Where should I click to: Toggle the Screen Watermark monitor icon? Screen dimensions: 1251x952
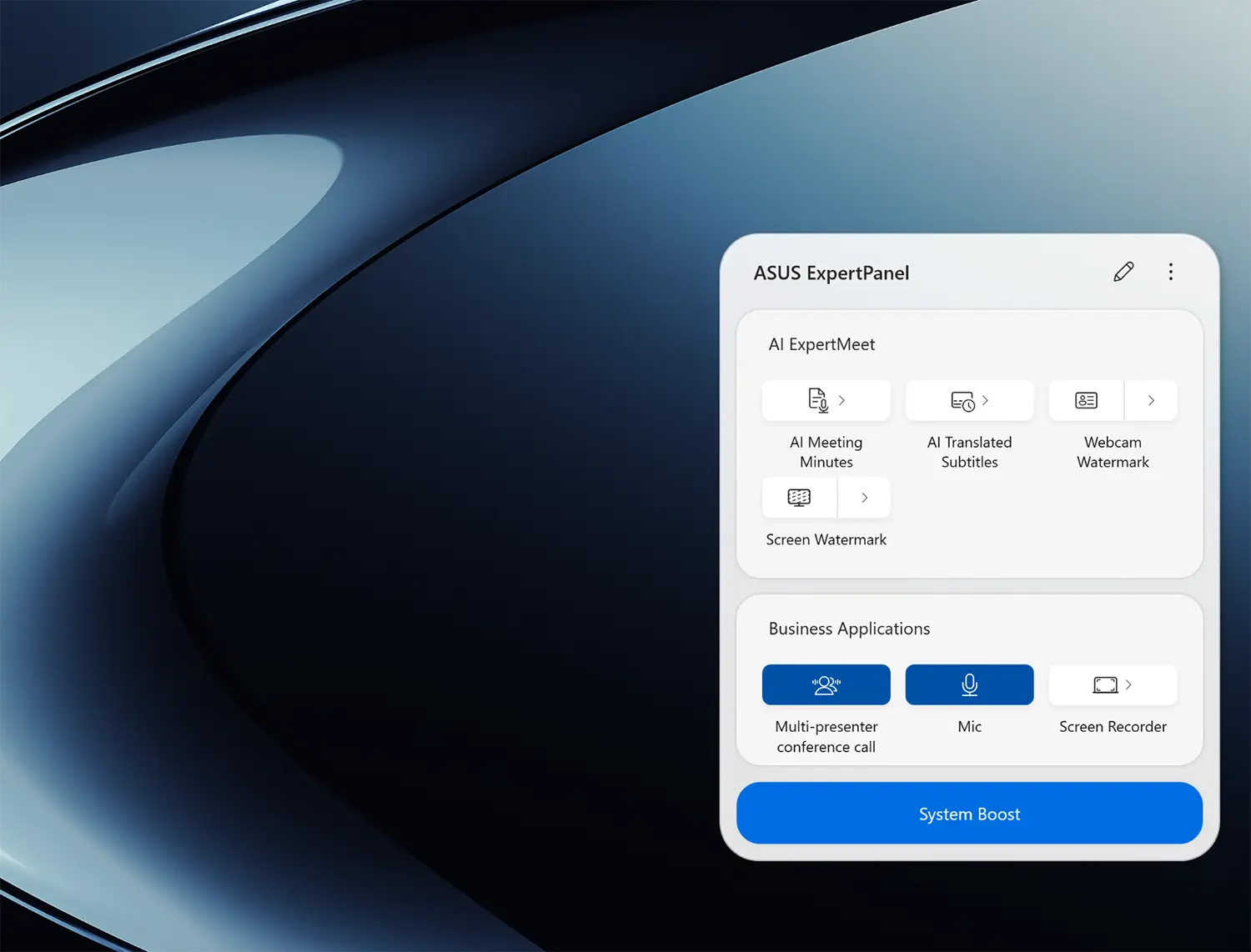[799, 498]
